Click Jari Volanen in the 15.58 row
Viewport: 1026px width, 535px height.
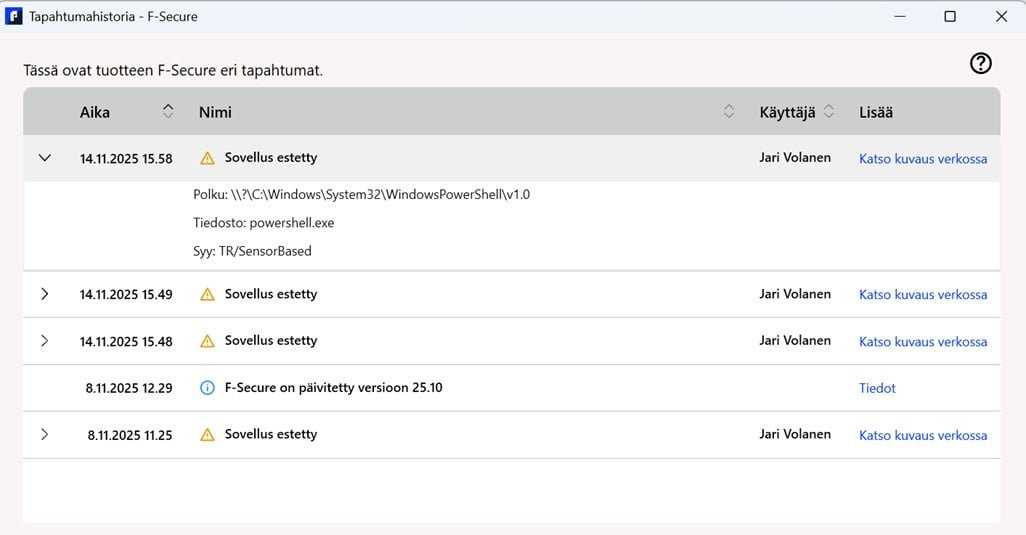tap(795, 158)
